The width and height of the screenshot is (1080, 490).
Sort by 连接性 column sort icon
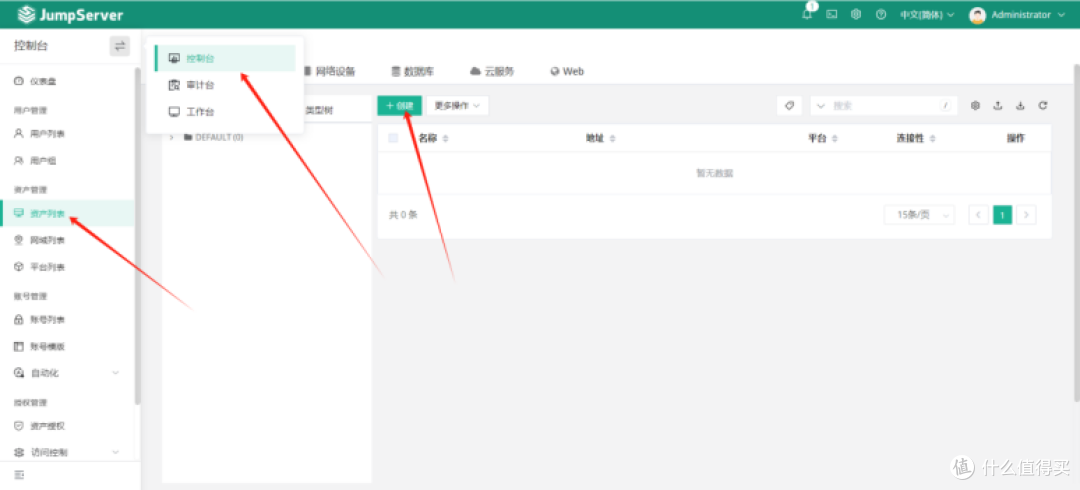(933, 139)
